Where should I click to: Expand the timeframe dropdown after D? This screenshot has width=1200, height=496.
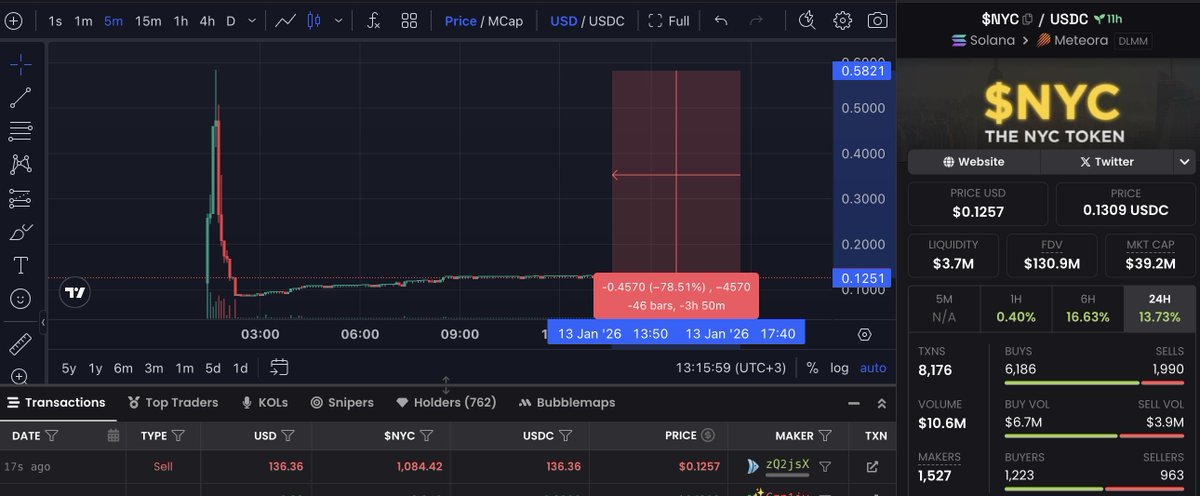click(x=250, y=21)
